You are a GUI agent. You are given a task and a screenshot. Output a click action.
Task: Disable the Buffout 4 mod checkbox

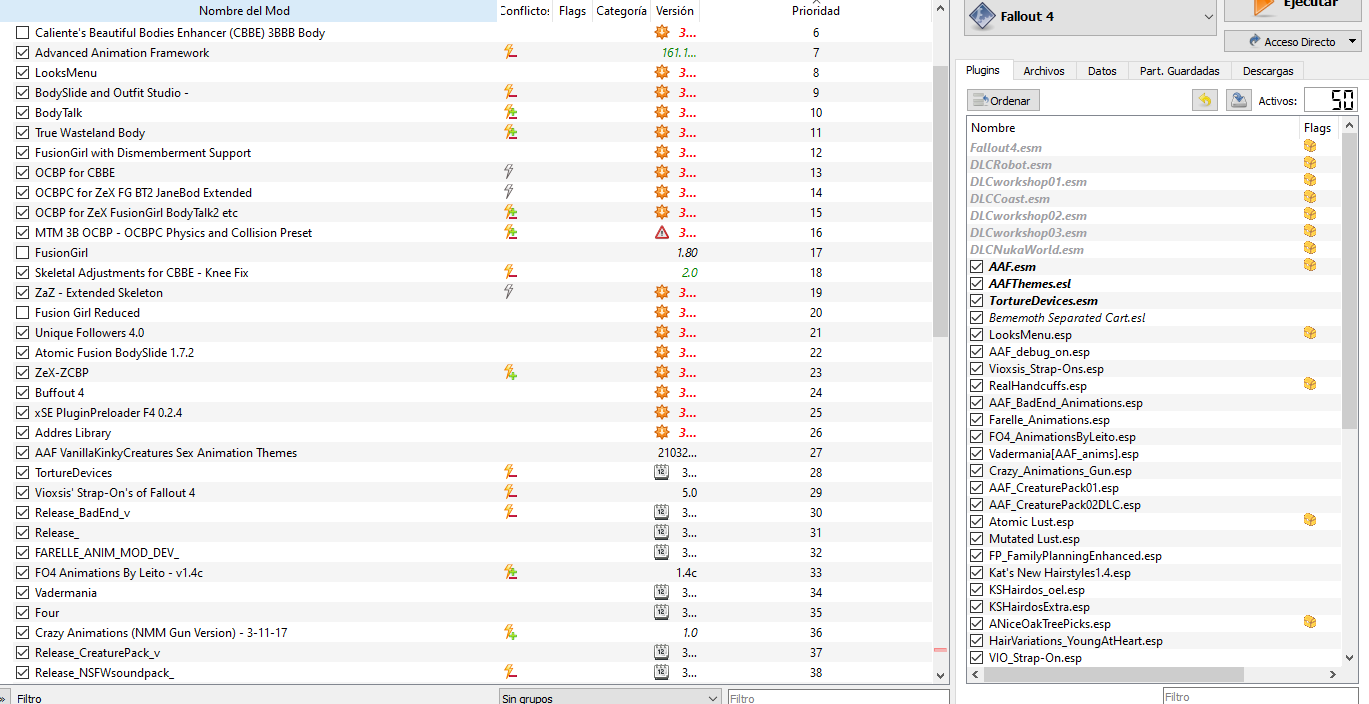(23, 393)
